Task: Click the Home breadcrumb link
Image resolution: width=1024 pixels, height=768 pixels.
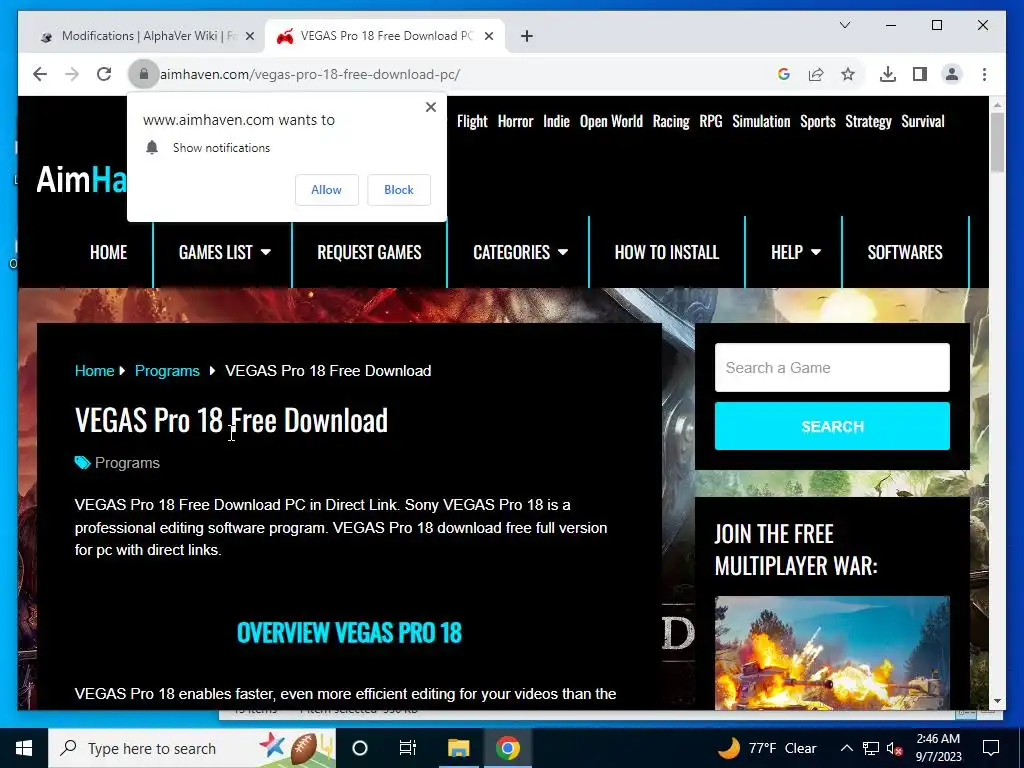Action: [94, 371]
